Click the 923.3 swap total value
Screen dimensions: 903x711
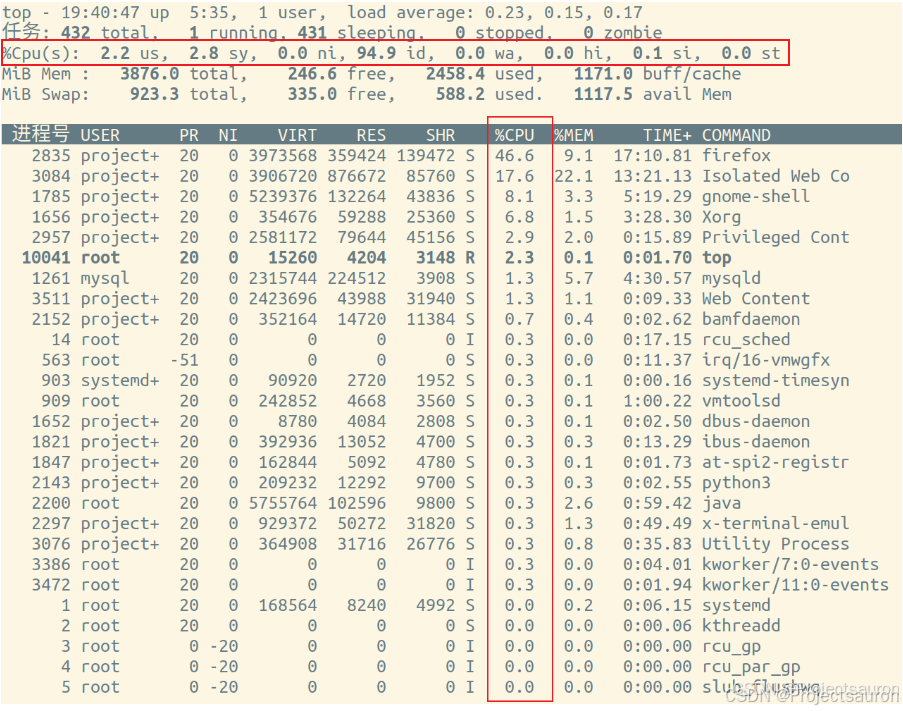pos(154,94)
